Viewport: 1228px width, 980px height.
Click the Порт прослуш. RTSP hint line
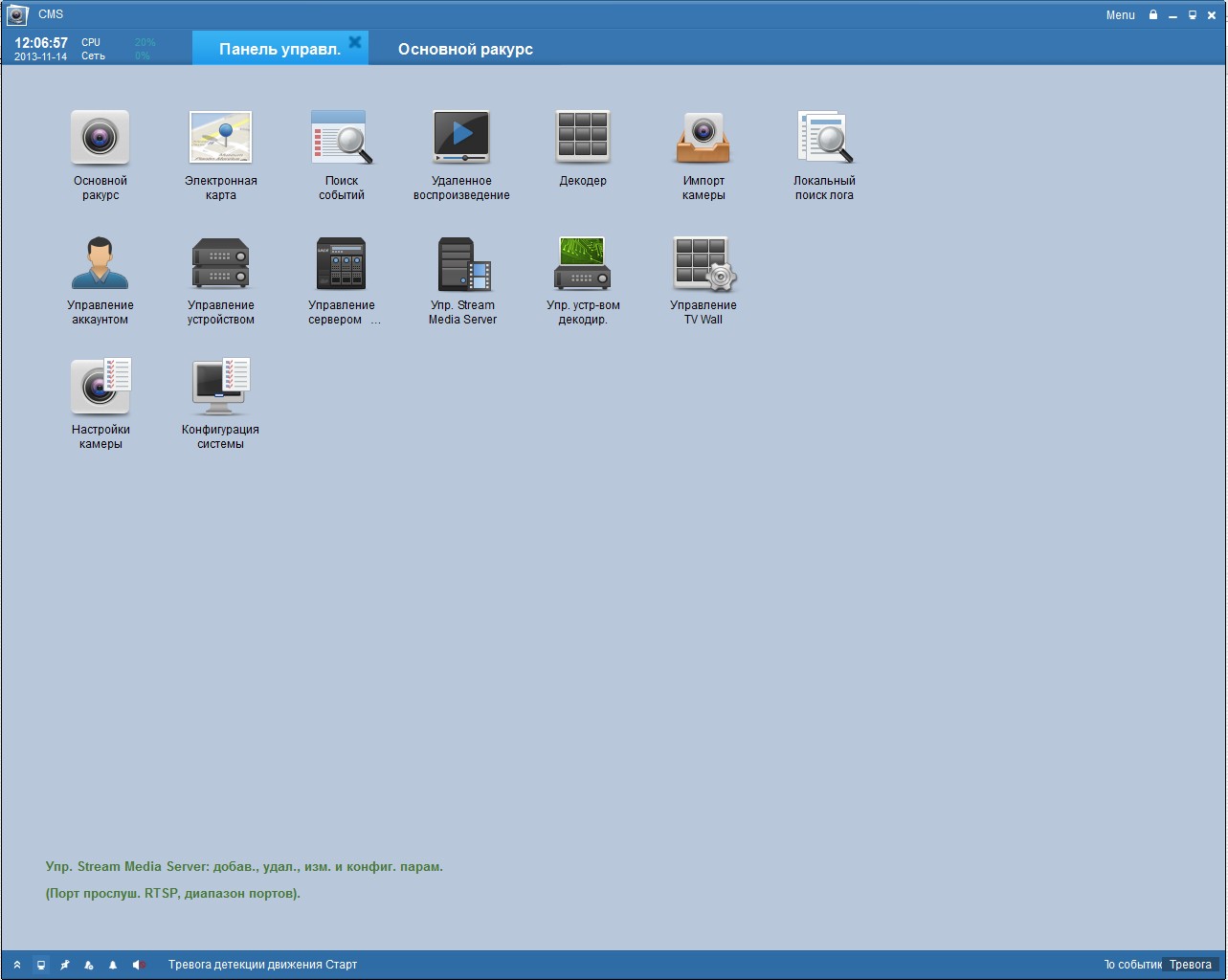pos(173,894)
